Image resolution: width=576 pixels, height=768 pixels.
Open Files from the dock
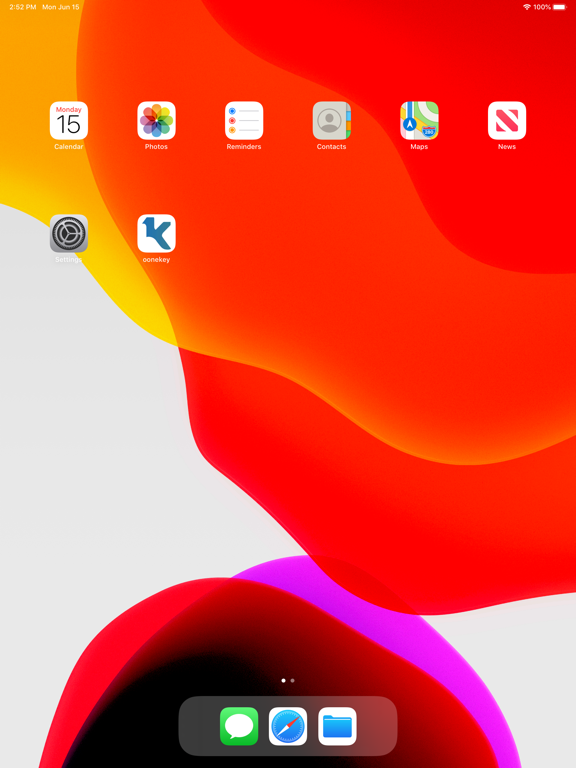coord(337,726)
